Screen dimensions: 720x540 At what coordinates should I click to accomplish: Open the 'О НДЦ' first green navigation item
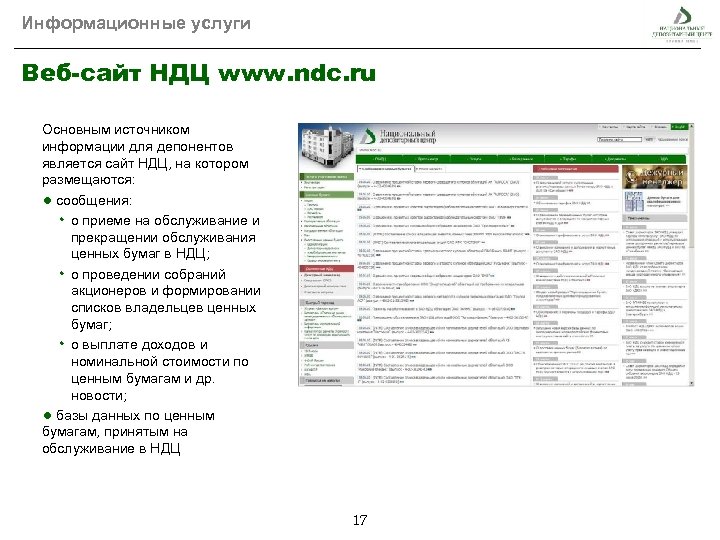click(x=380, y=159)
